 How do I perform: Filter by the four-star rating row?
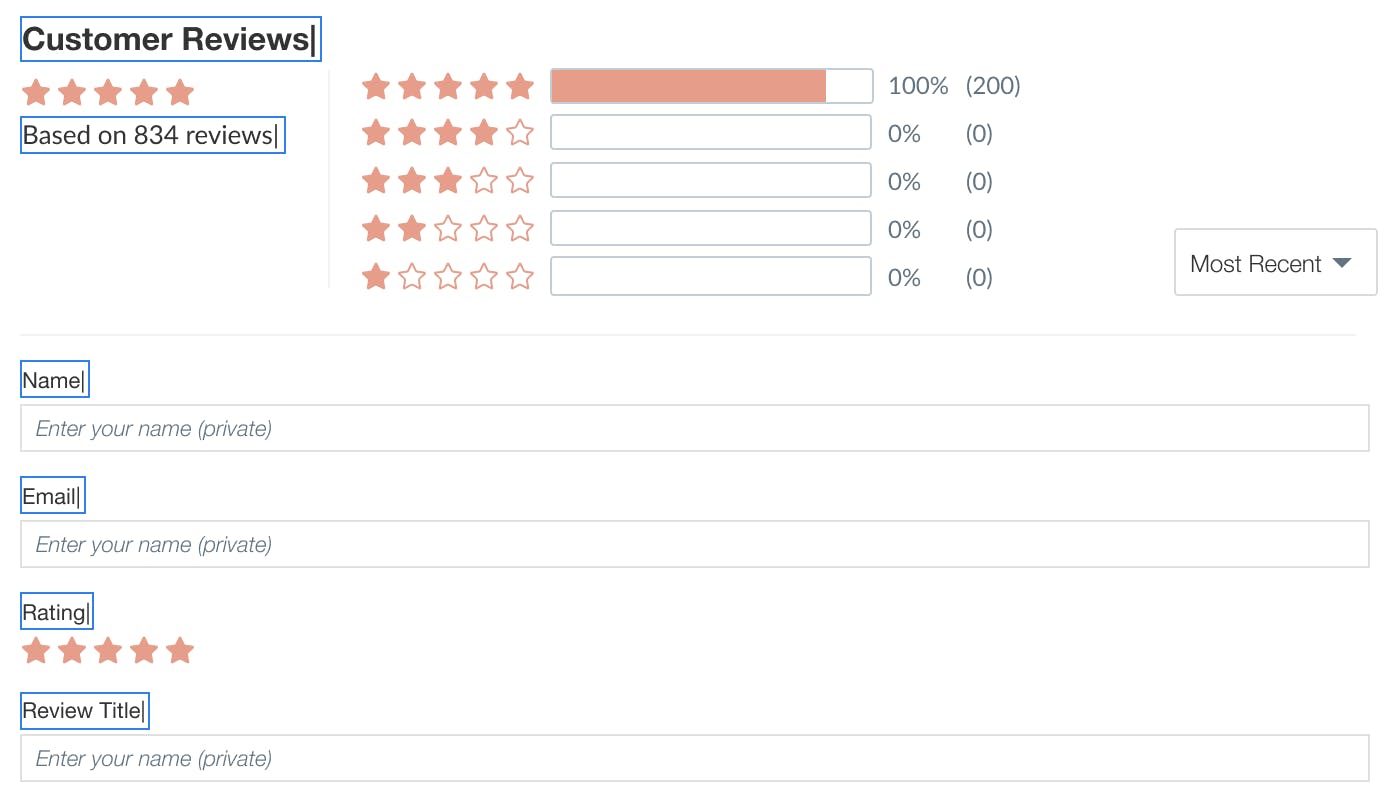(677, 133)
